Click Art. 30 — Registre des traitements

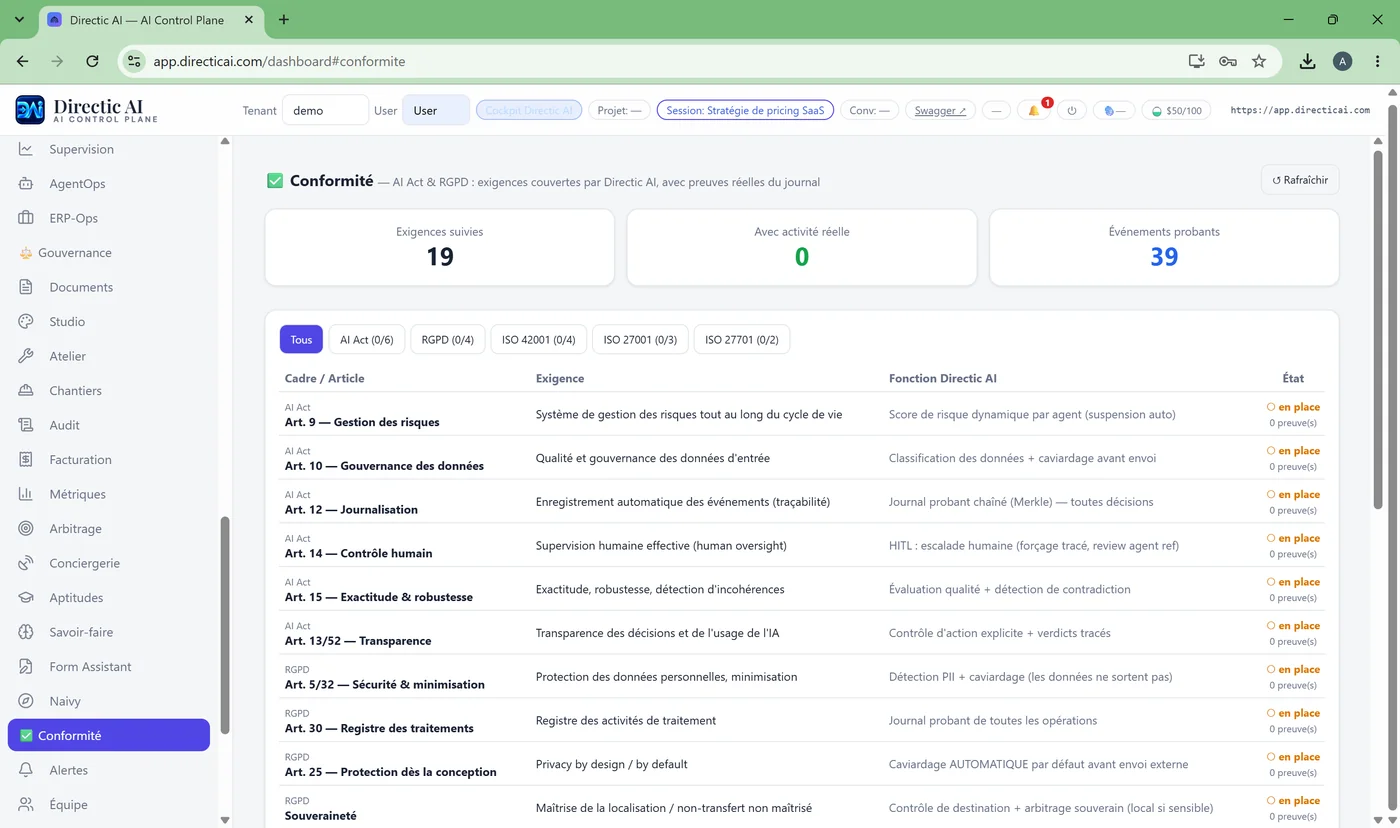point(379,728)
